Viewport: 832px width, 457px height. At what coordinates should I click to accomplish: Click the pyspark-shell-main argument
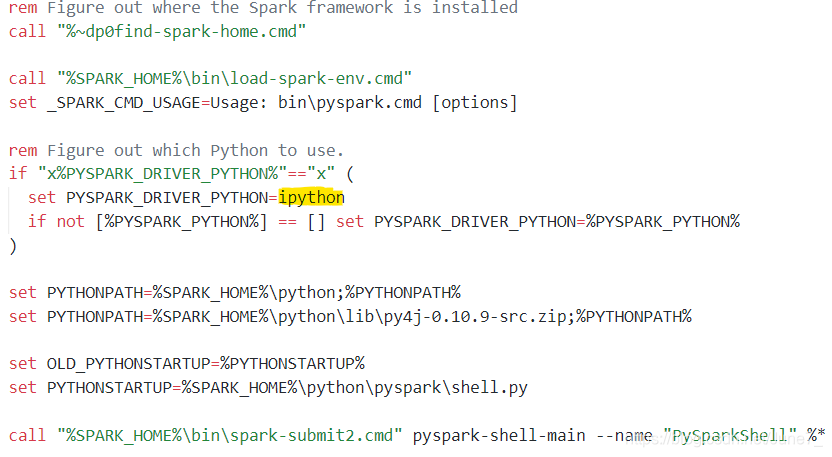[x=499, y=436]
